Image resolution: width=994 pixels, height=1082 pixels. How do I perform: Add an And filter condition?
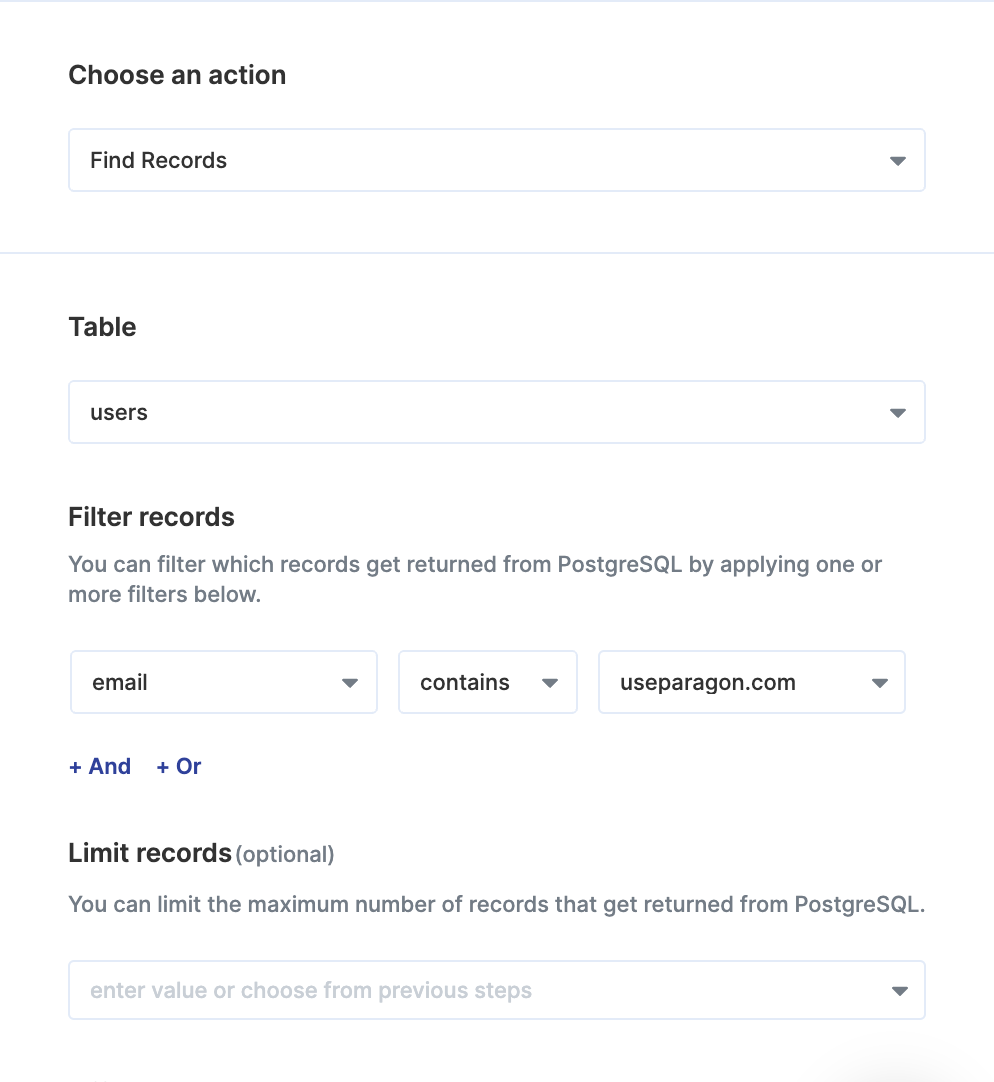click(100, 766)
